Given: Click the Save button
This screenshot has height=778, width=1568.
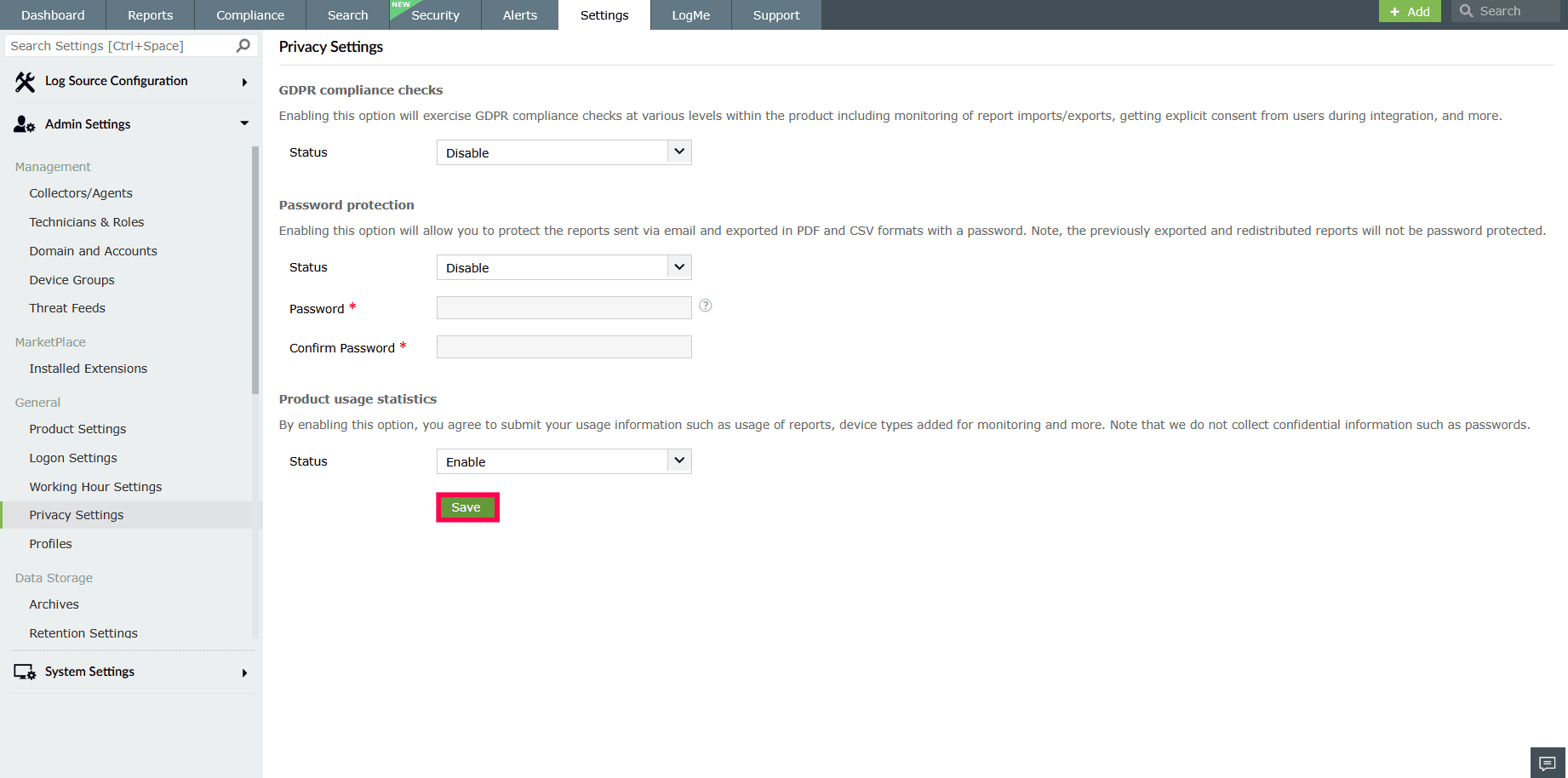Looking at the screenshot, I should pyautogui.click(x=466, y=506).
